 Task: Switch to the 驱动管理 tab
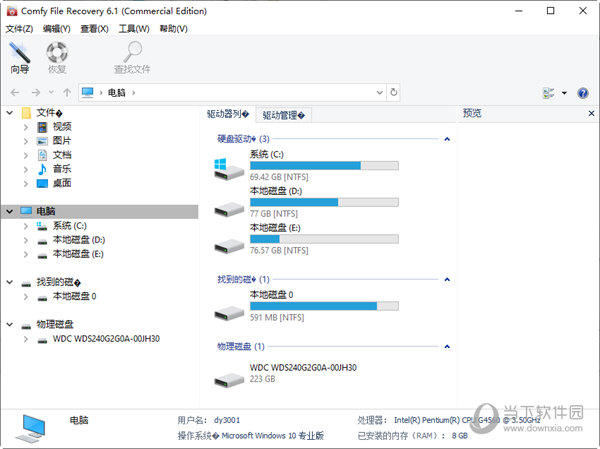(x=285, y=115)
